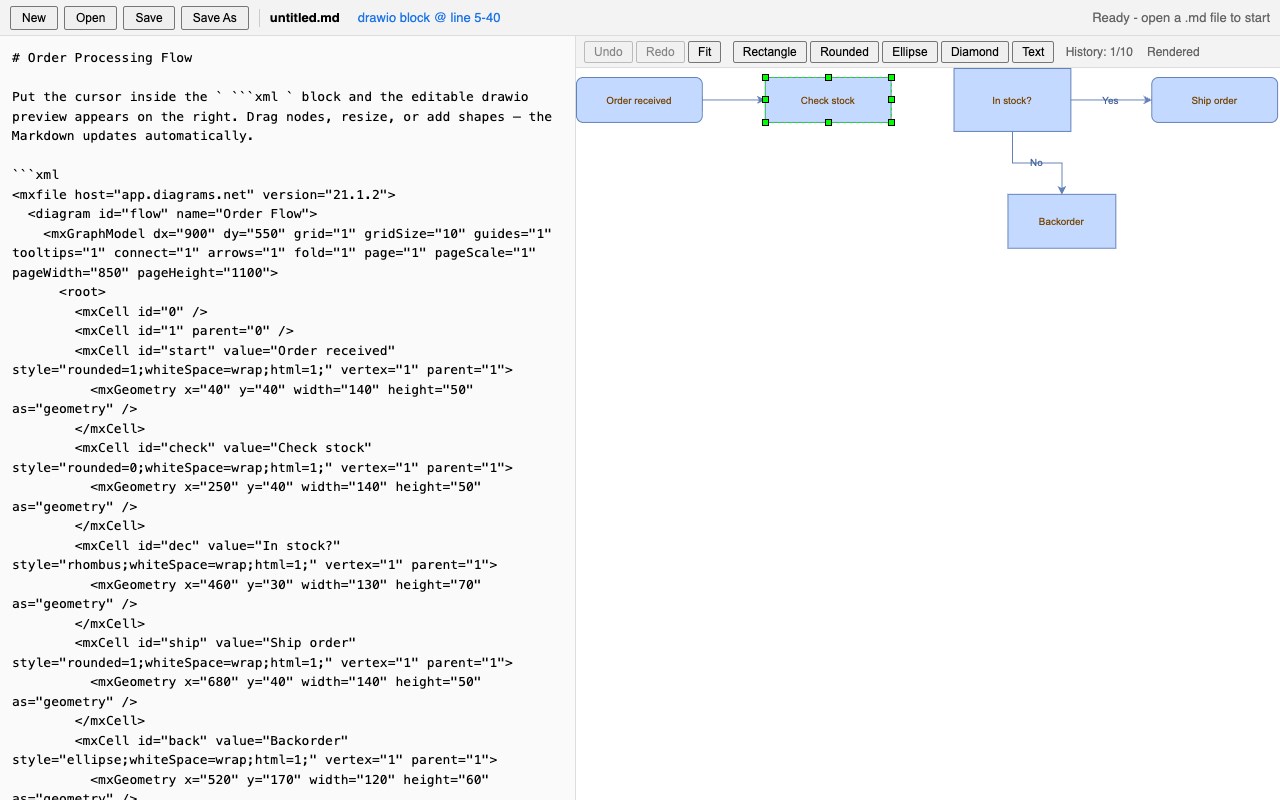
Task: Click the mxCell id="1" parent="0" line
Action: (184, 331)
